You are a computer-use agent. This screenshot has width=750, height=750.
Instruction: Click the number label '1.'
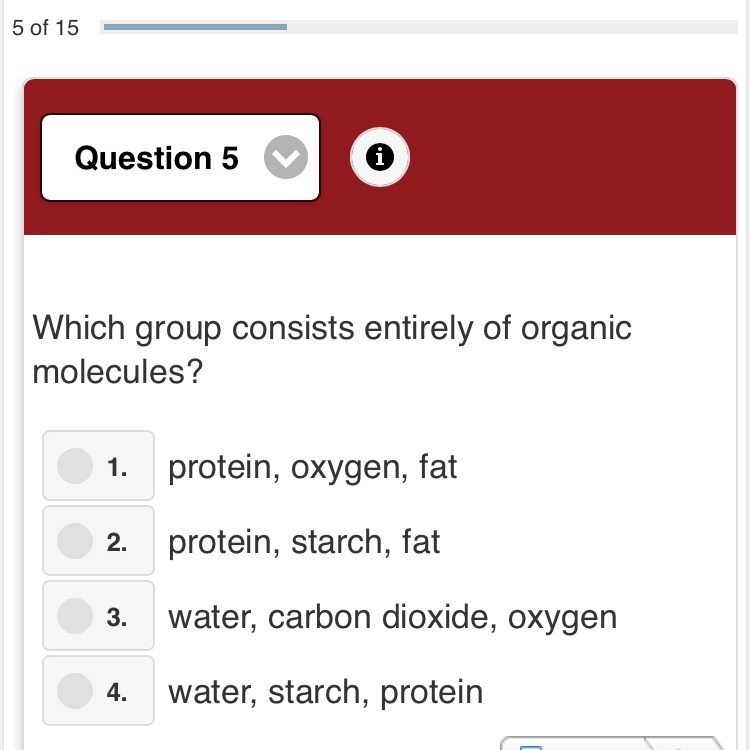tap(118, 467)
